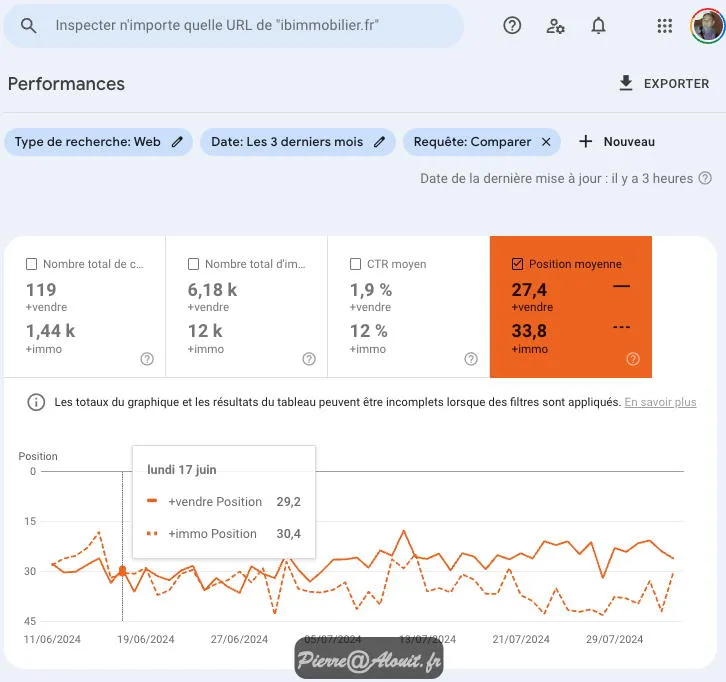Image resolution: width=726 pixels, height=682 pixels.
Task: Check the Nombre total d'impressions box
Action: click(x=194, y=264)
